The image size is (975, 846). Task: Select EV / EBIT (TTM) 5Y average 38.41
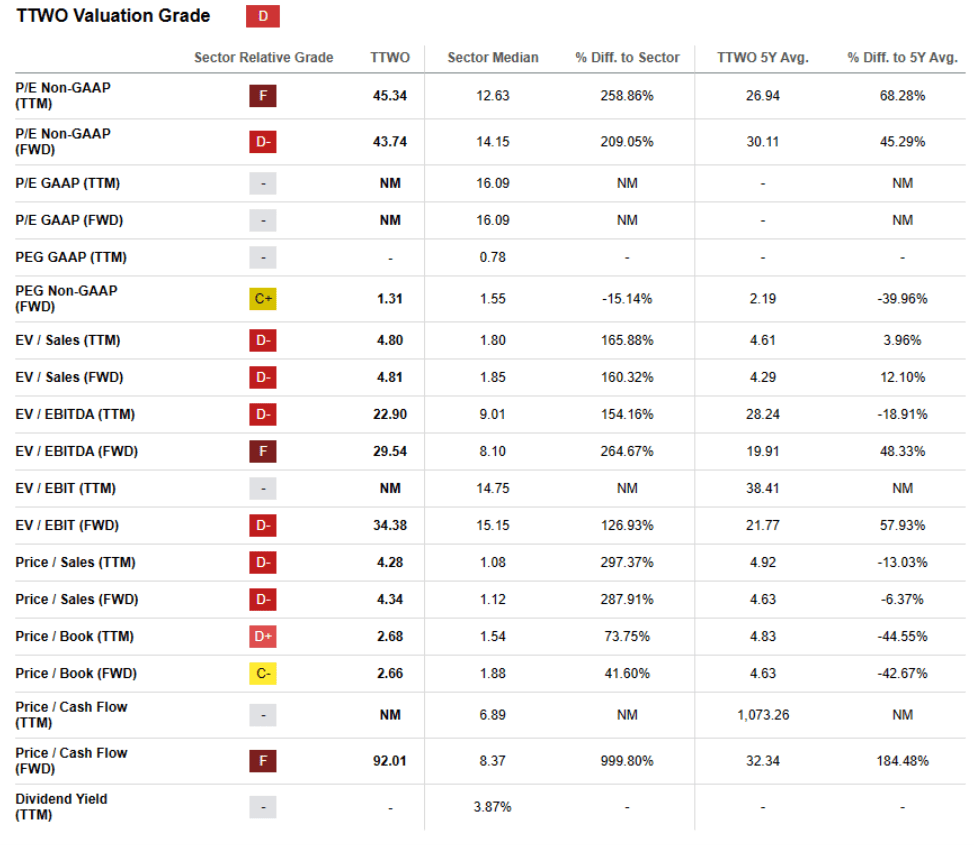click(762, 489)
